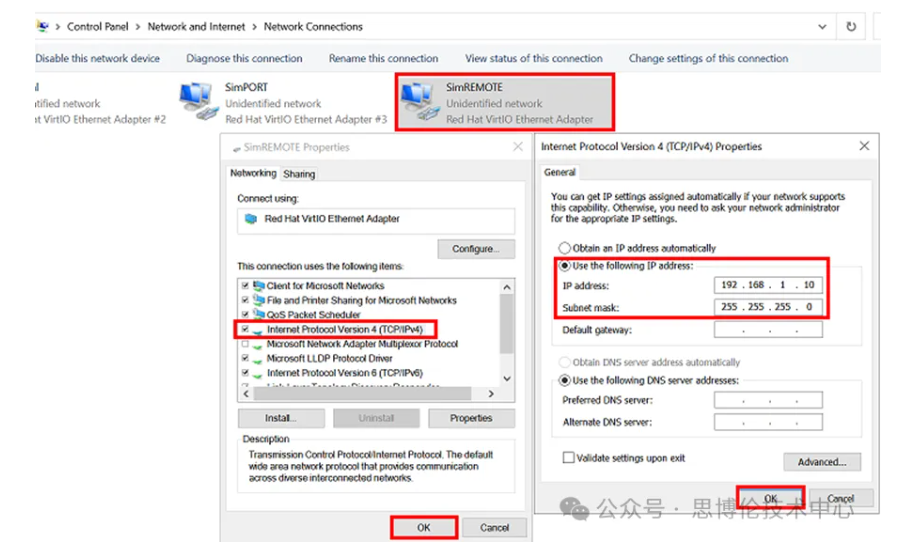Screen dimensions: 908x548
Task: Select Obtain an IP address automatically
Action: (x=566, y=248)
